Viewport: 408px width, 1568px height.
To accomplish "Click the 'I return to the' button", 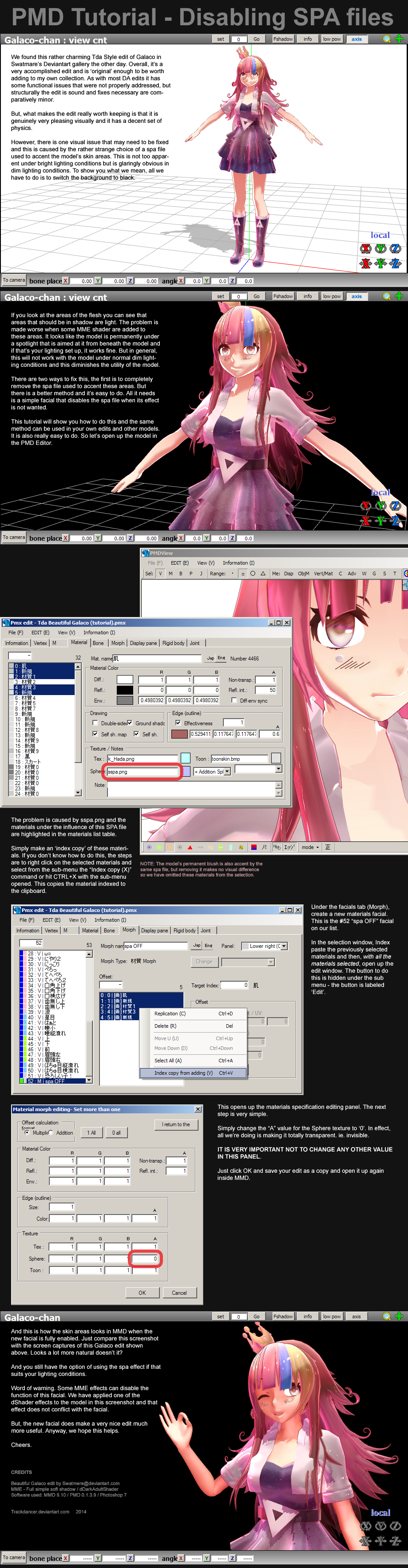I will (176, 1124).
